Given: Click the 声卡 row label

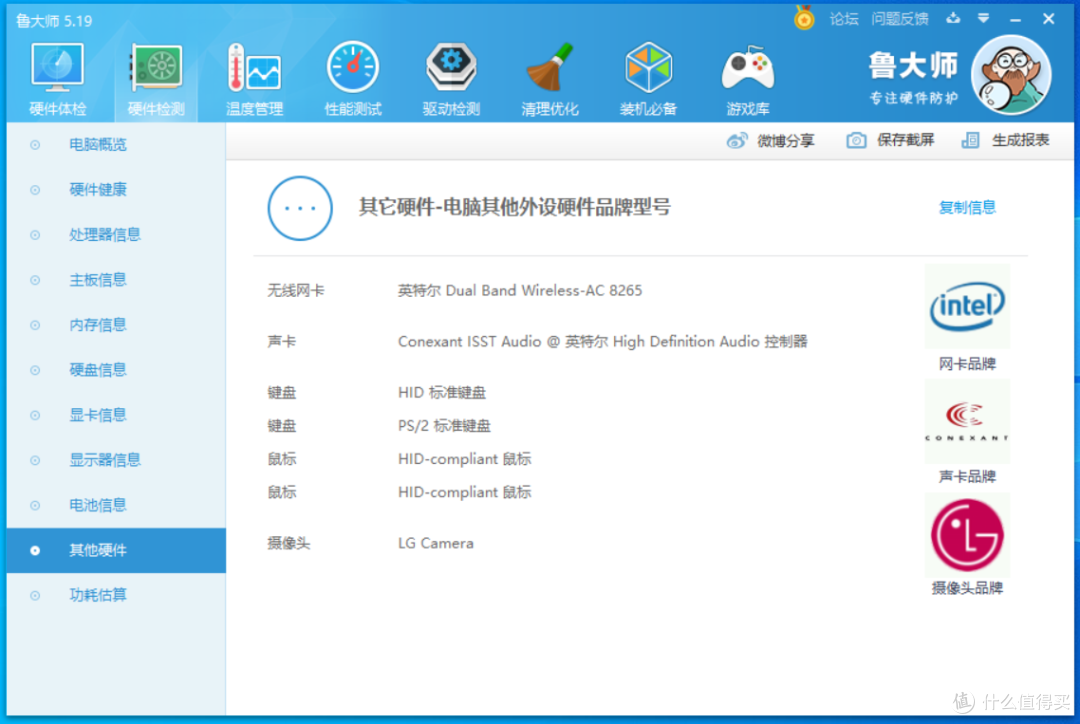Looking at the screenshot, I should click(x=281, y=342).
